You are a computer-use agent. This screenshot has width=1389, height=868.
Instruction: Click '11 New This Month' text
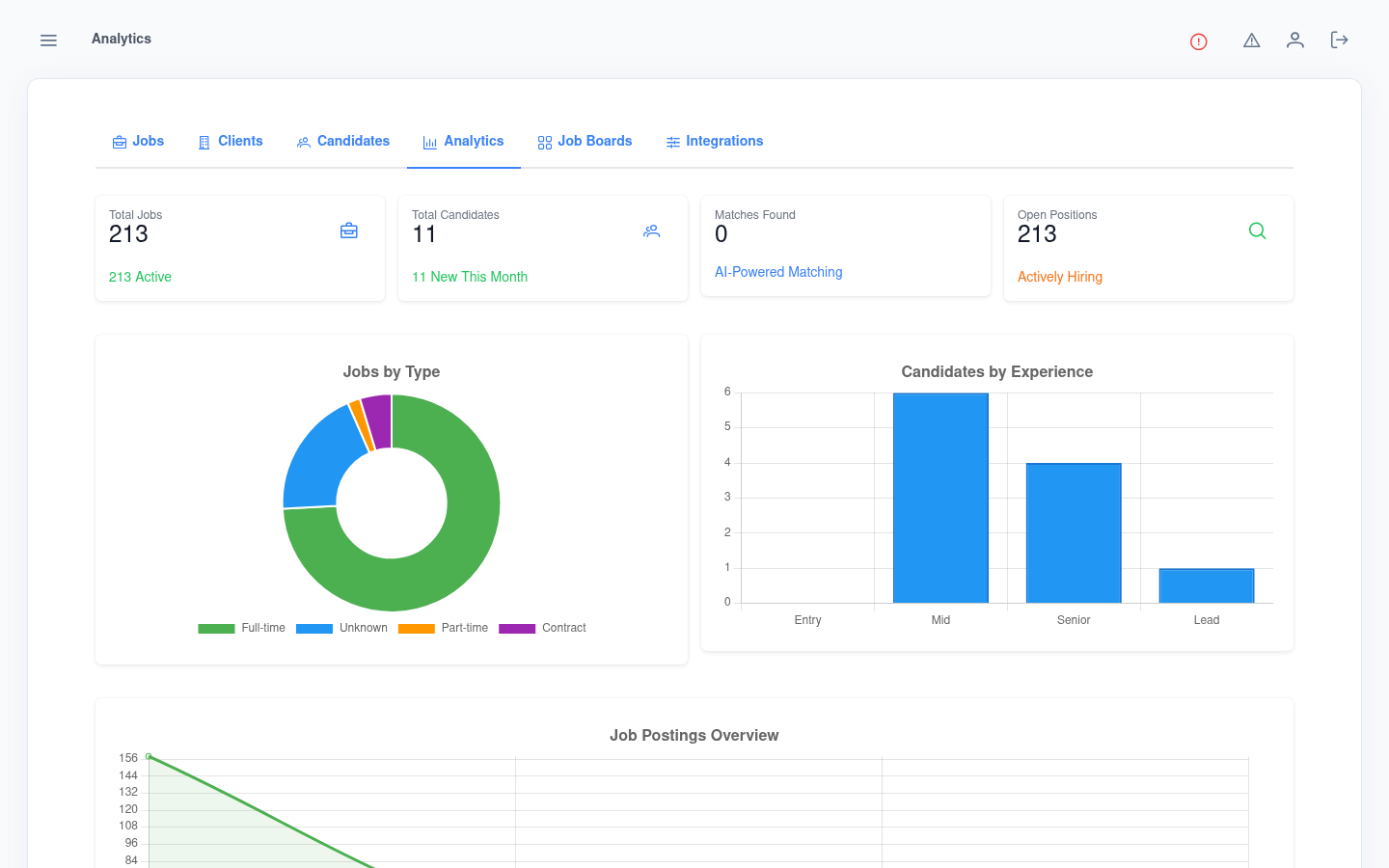[470, 277]
